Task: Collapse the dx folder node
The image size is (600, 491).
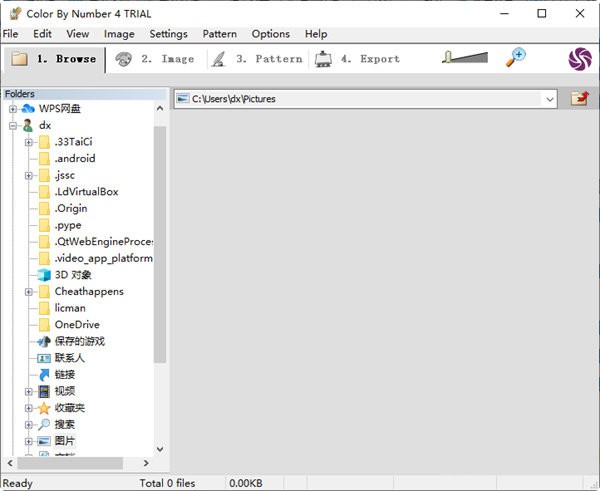Action: tap(13, 125)
